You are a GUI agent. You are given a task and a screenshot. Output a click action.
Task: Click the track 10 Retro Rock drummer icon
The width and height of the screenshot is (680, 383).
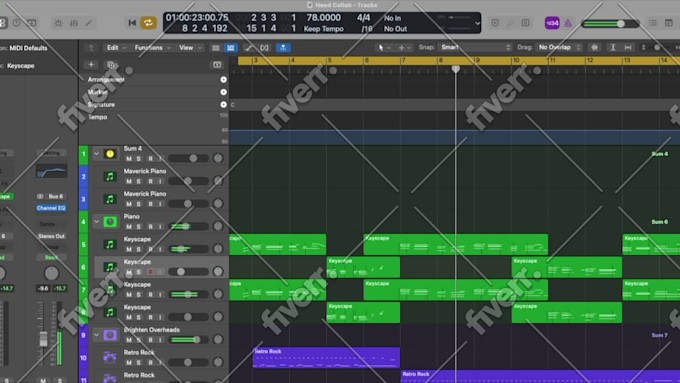tap(110, 358)
